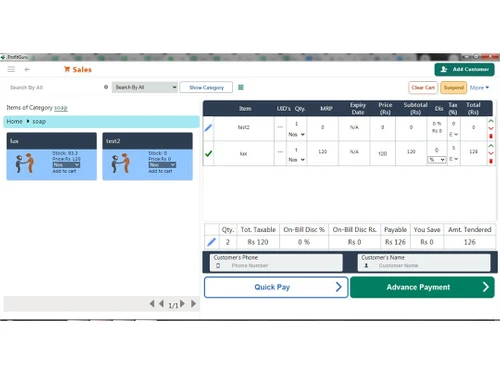Click the Add Customer button
Screen dimensions: 500x375
point(464,69)
